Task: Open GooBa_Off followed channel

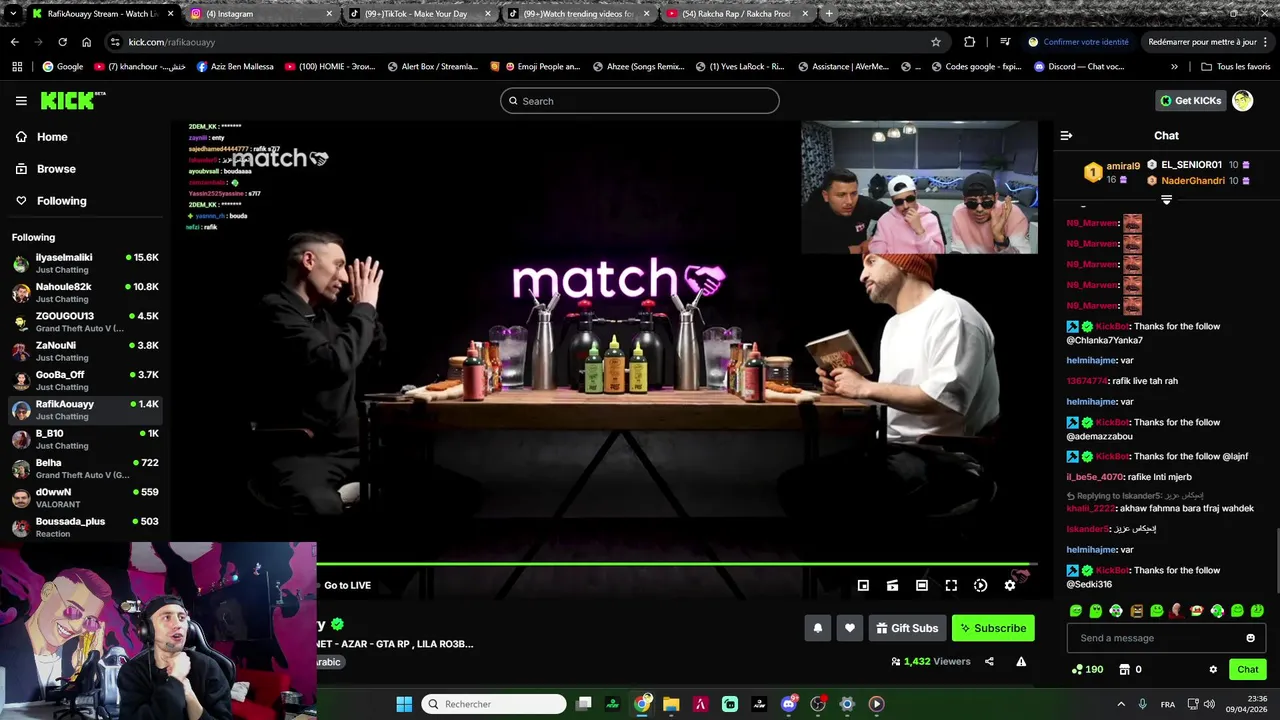Action: (85, 380)
